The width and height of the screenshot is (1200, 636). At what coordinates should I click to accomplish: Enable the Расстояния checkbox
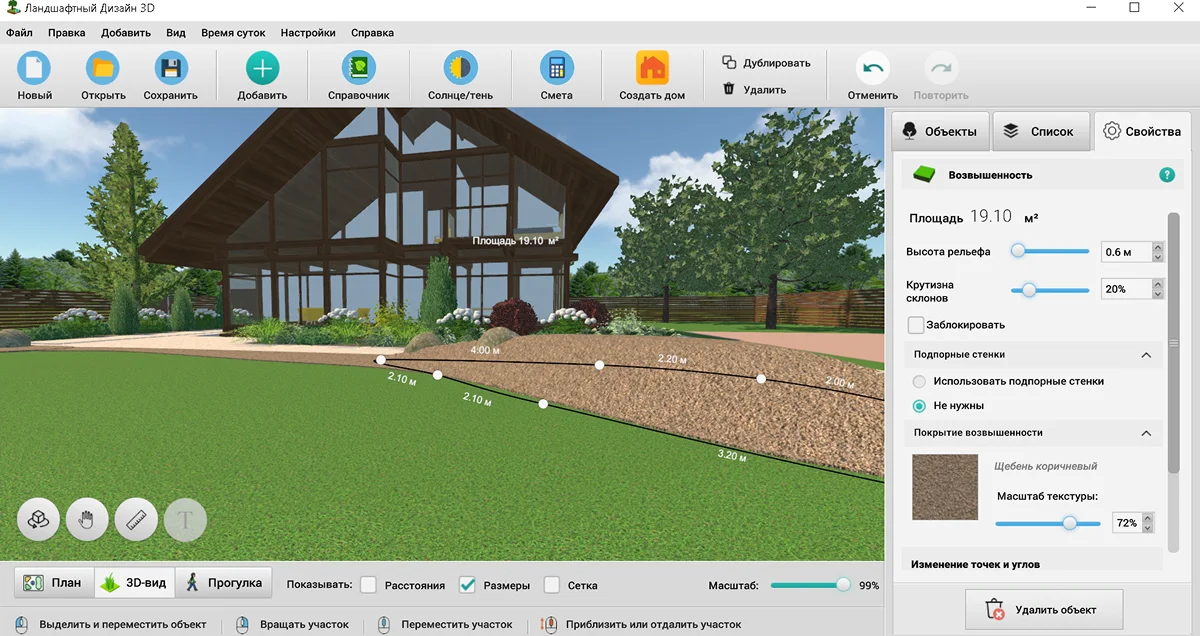coord(368,585)
